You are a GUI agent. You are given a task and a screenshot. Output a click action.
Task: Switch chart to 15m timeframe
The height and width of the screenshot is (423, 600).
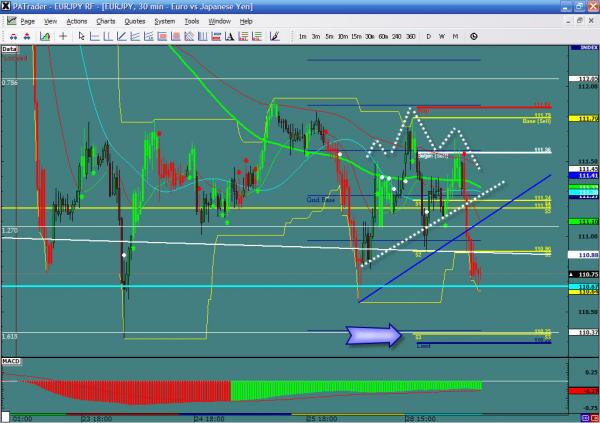pyautogui.click(x=355, y=36)
